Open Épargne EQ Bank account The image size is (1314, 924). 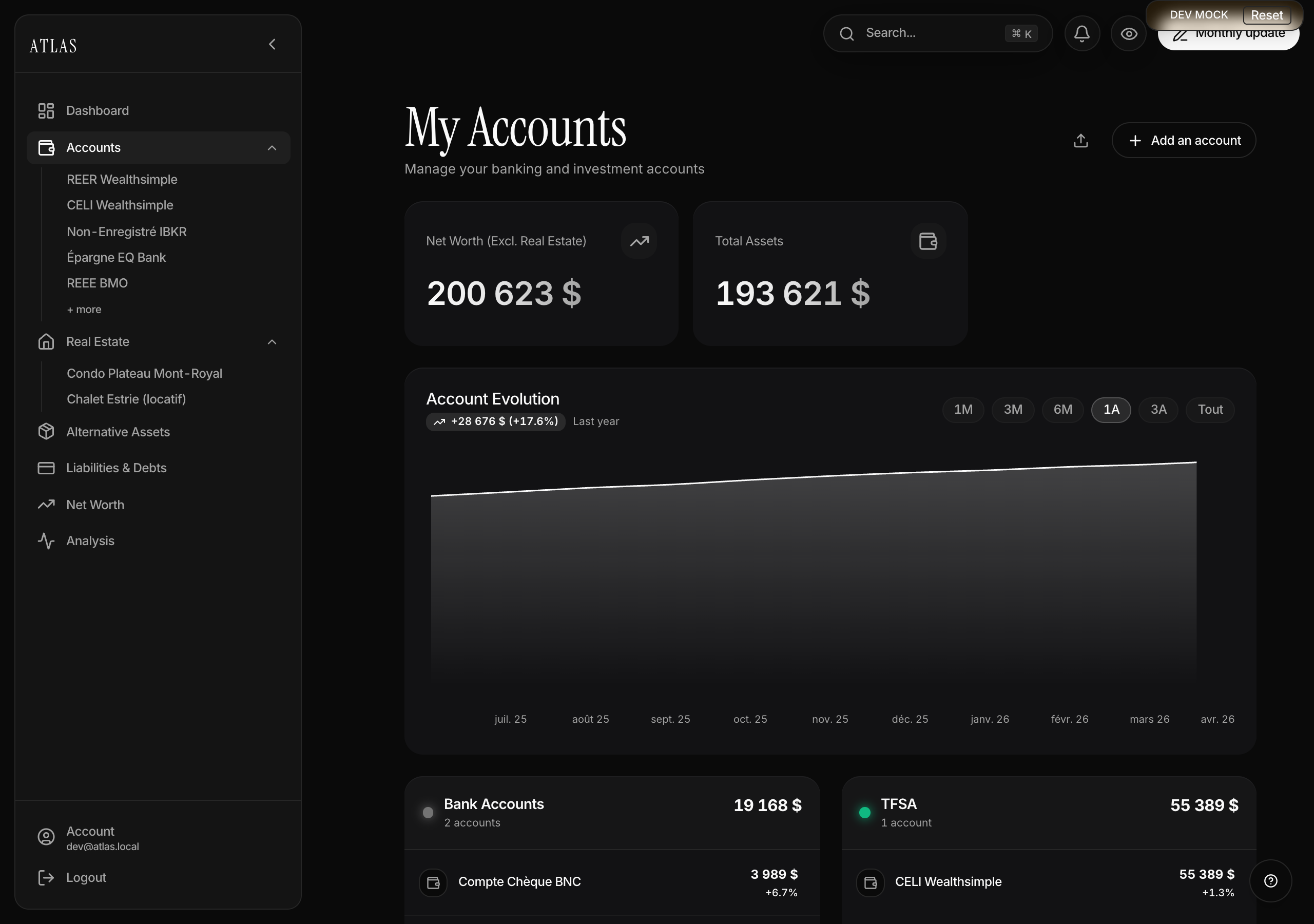pos(116,257)
